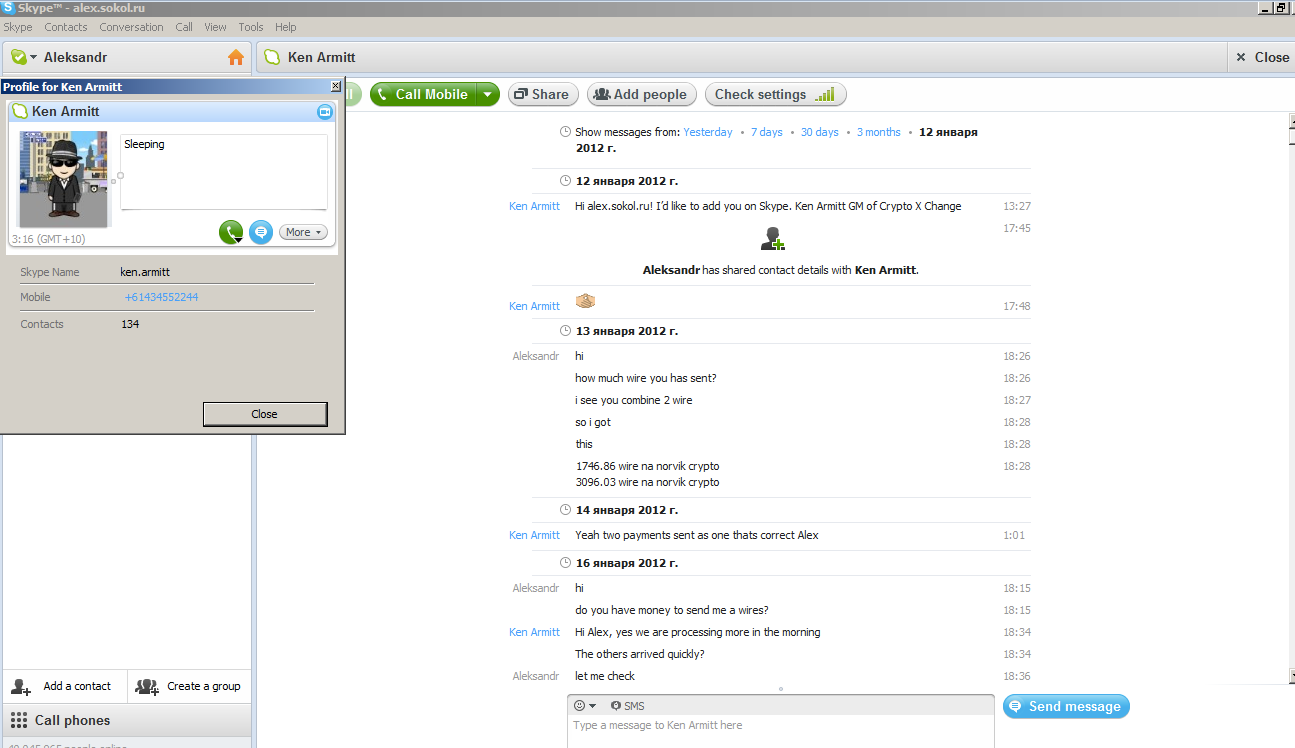Screen dimensions: 1295x748
Task: Open the emoticon picker smiley icon
Action: 579,706
